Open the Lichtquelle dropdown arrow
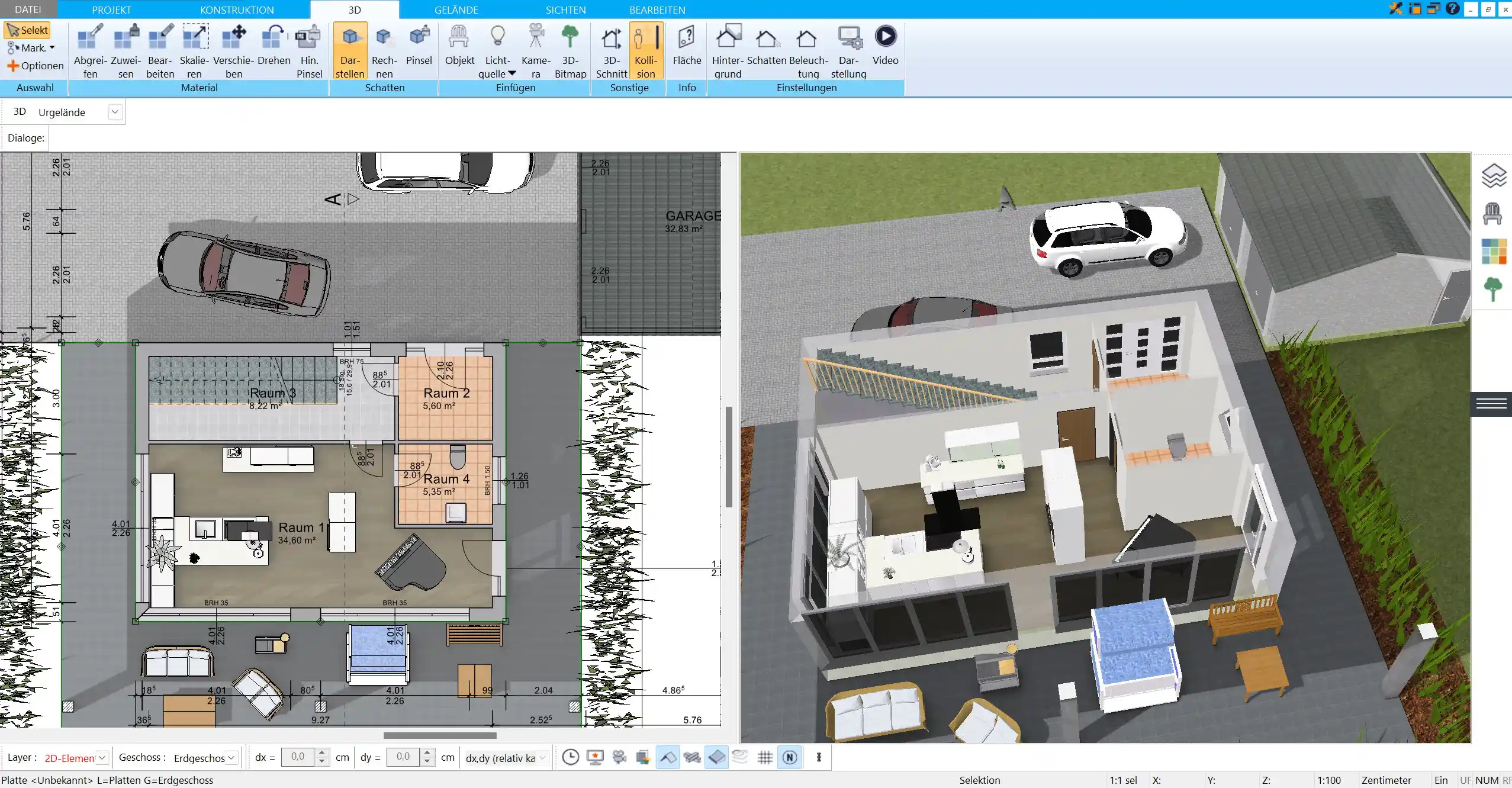The height and width of the screenshot is (788, 1512). tap(512, 74)
